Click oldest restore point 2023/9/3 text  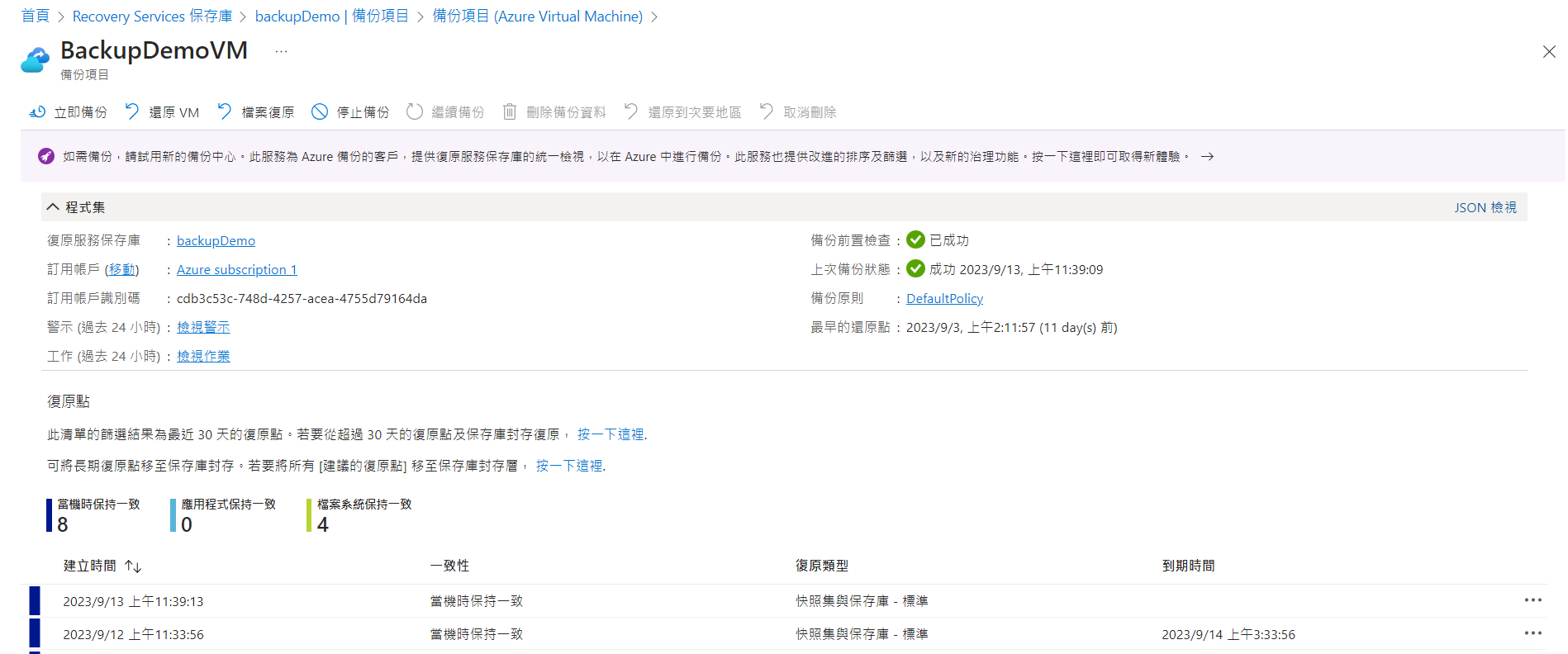[x=1012, y=327]
